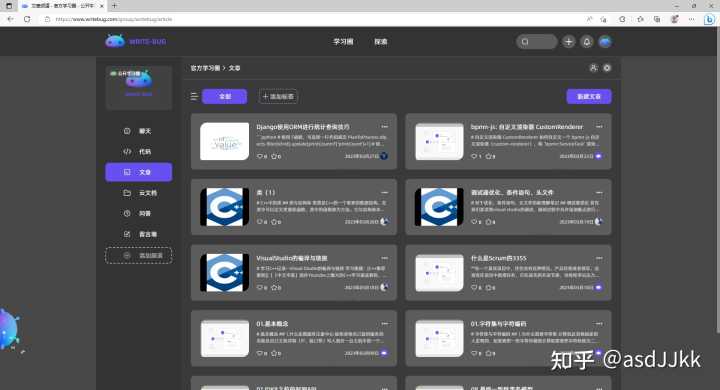This screenshot has width=720, height=390.
Task: Open the bpmn-js card's three-dot menu
Action: click(599, 127)
